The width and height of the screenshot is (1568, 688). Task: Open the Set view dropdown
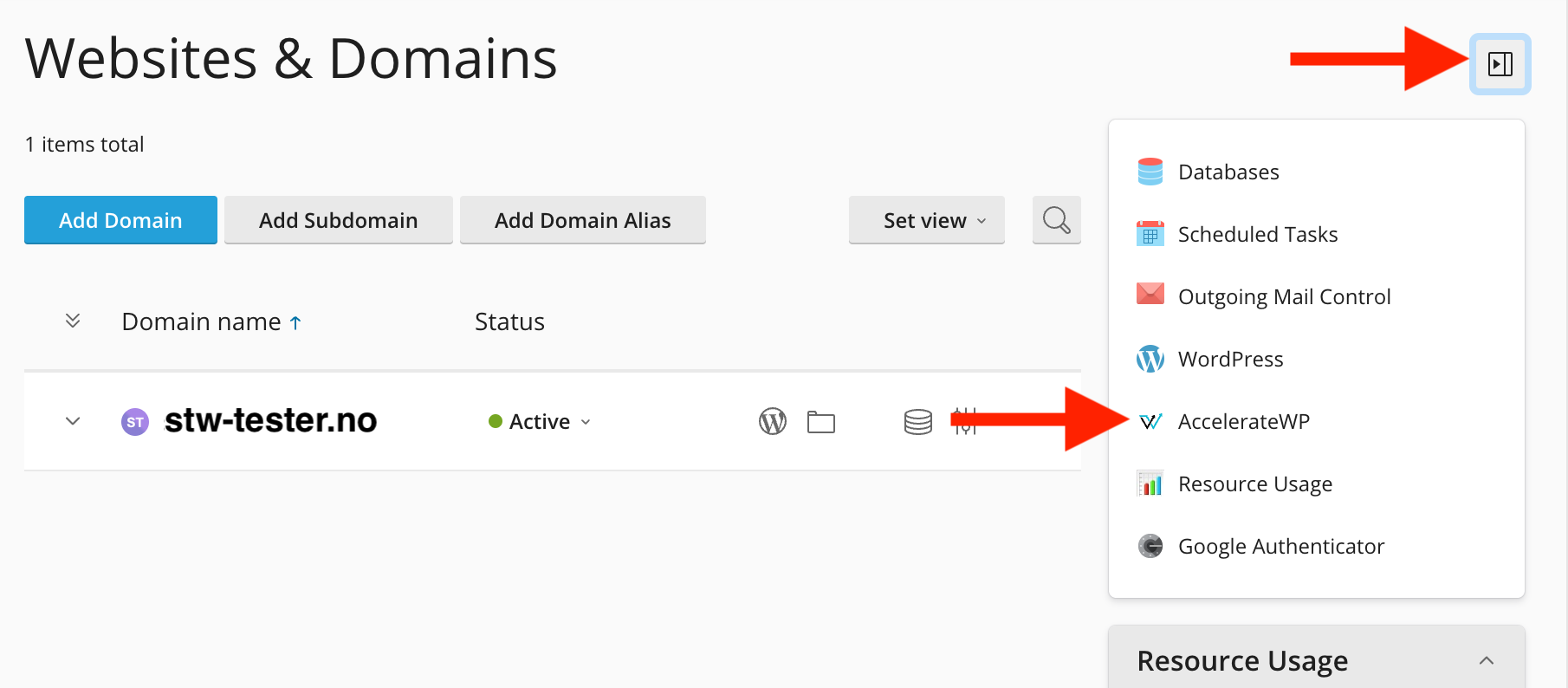pos(926,220)
